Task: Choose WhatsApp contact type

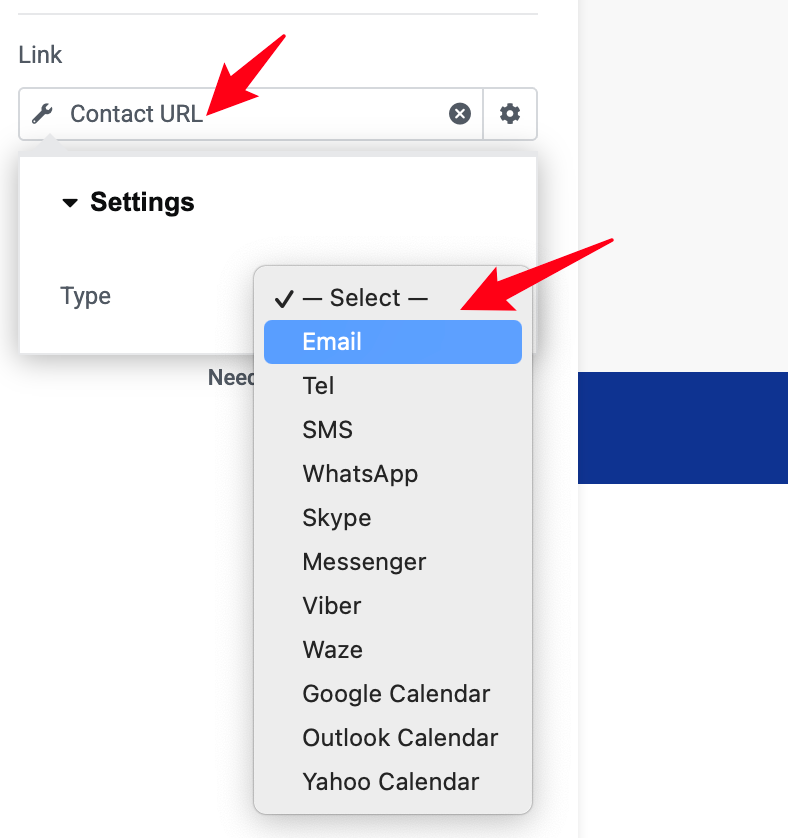Action: [393, 474]
